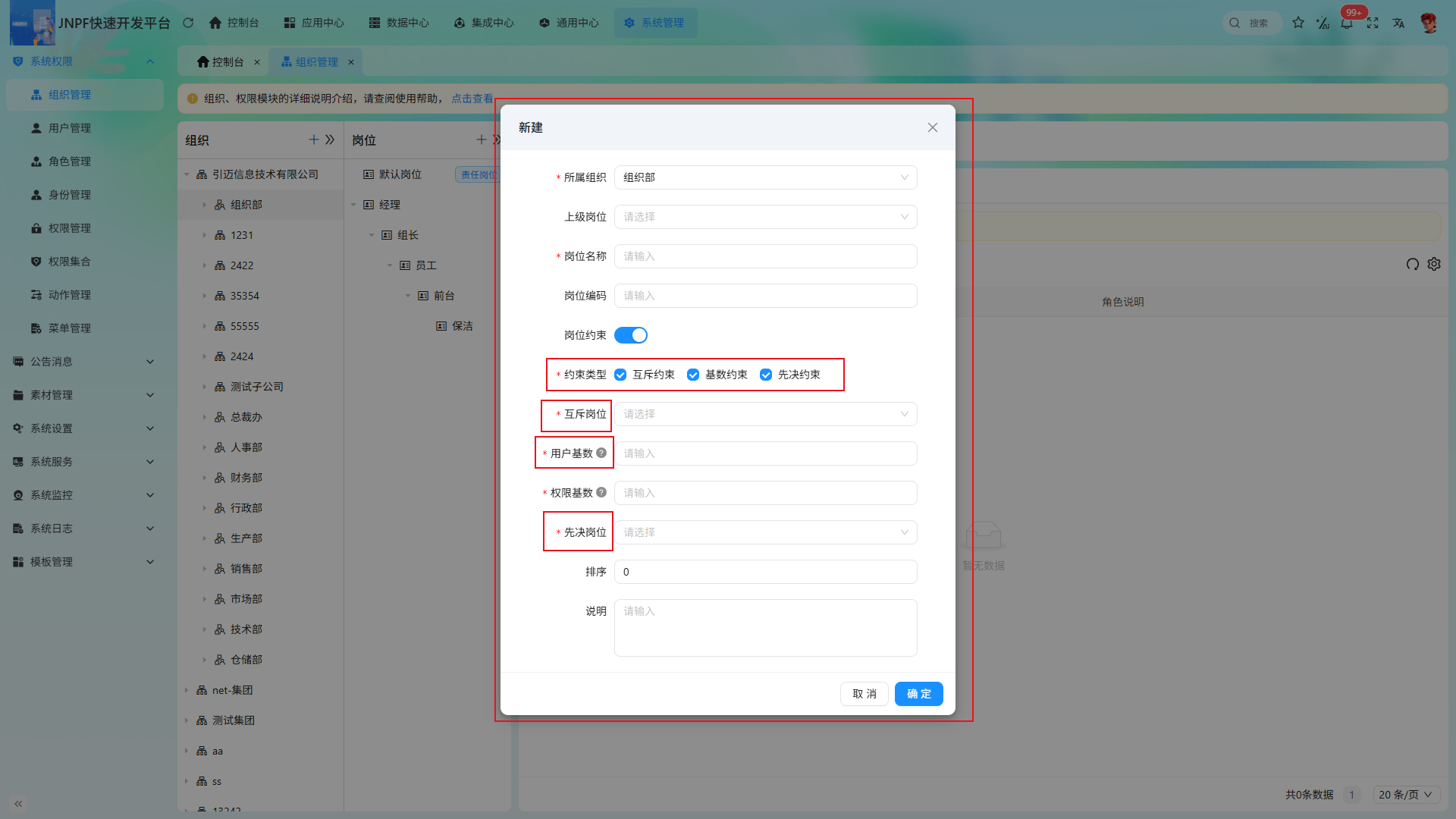
Task: Click the refresh icon beside platform title
Action: coord(188,23)
